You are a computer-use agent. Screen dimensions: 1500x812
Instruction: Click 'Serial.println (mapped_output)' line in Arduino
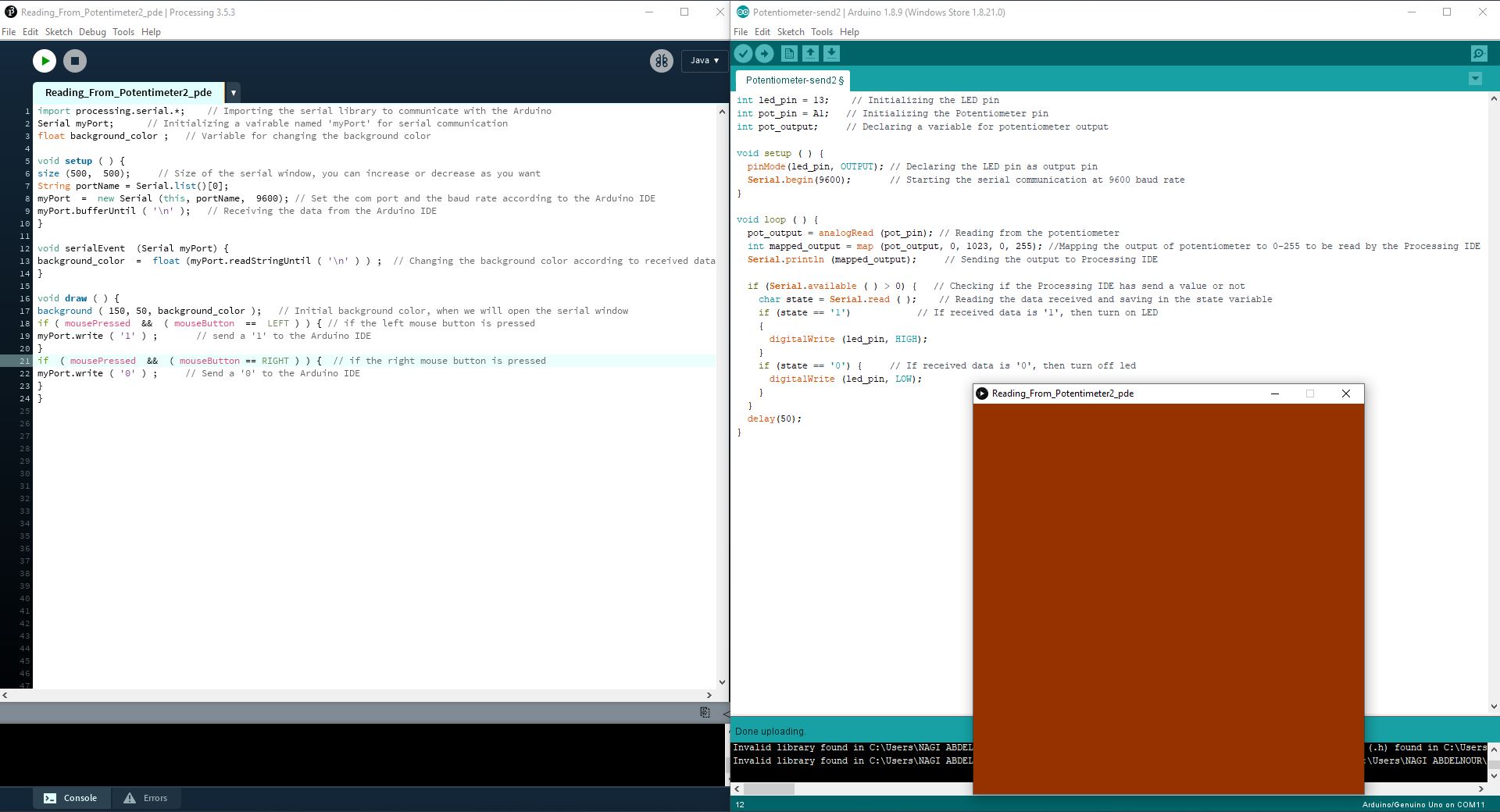(x=831, y=259)
